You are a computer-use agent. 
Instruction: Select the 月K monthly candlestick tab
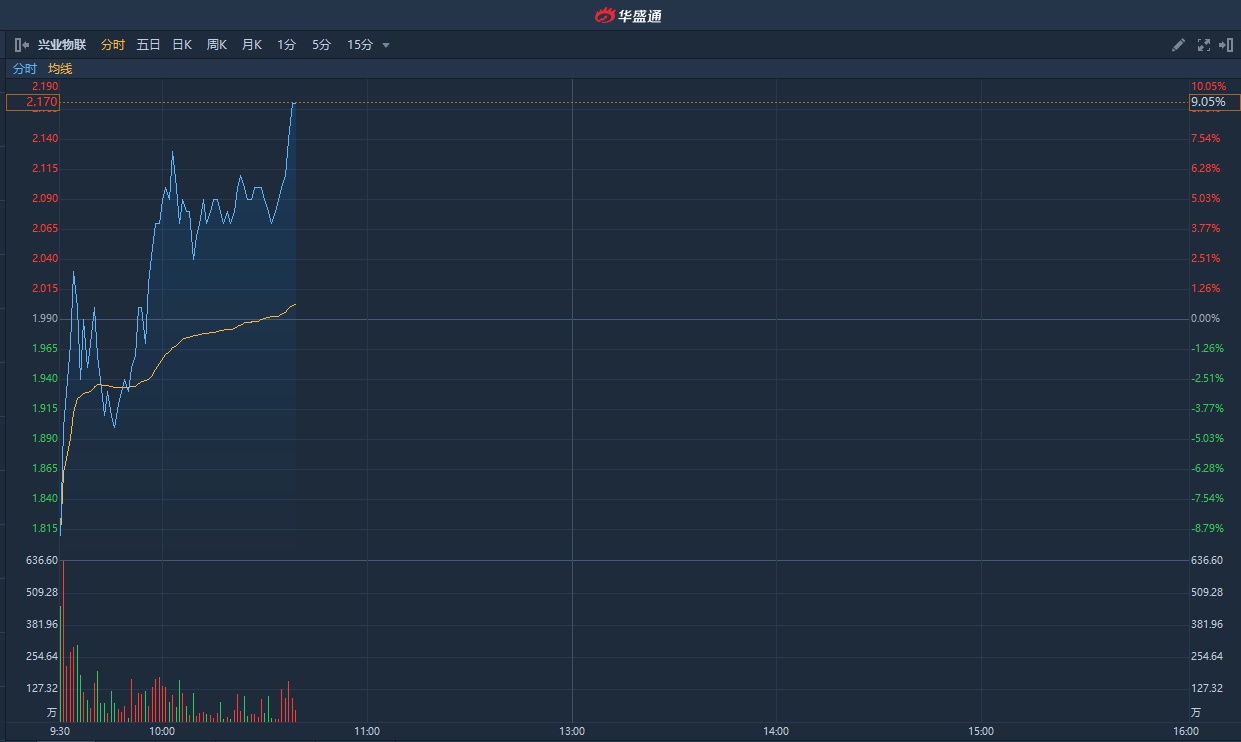[x=251, y=45]
